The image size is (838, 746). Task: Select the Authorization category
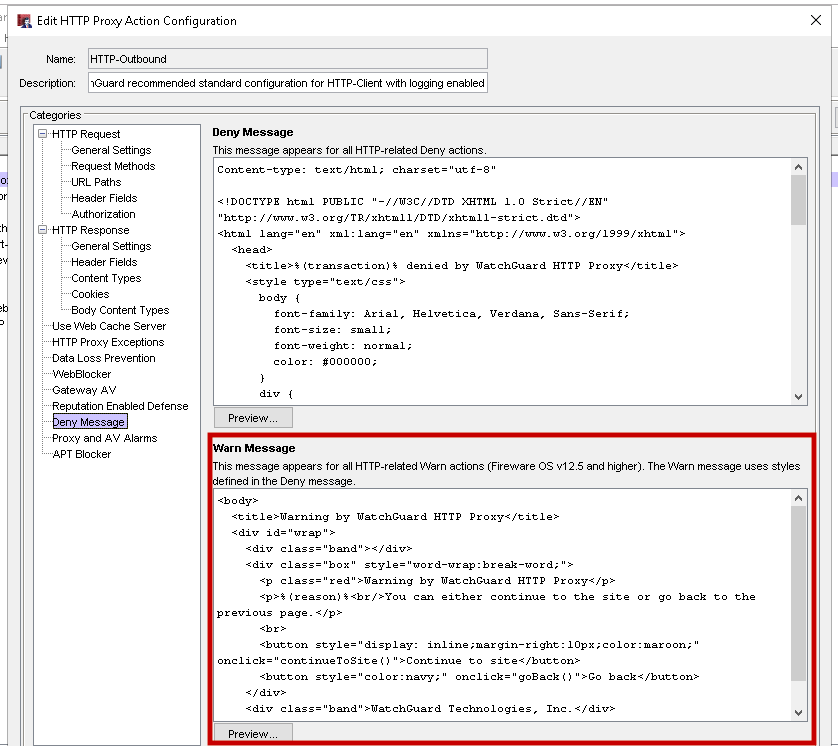click(103, 214)
